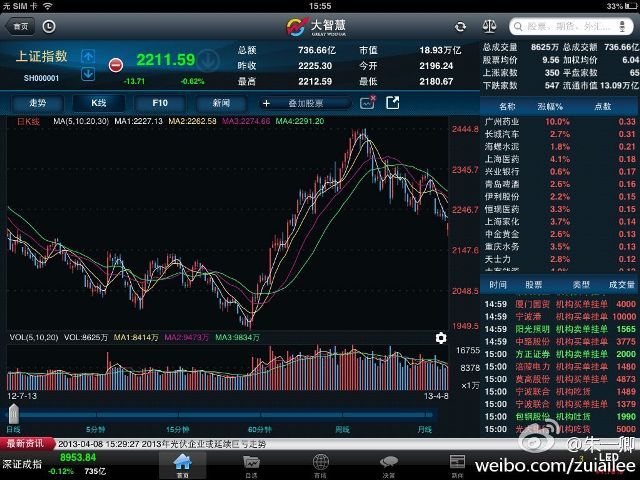Image resolution: width=640 pixels, height=480 pixels.
Task: Switch to the 走势 tab
Action: click(38, 103)
